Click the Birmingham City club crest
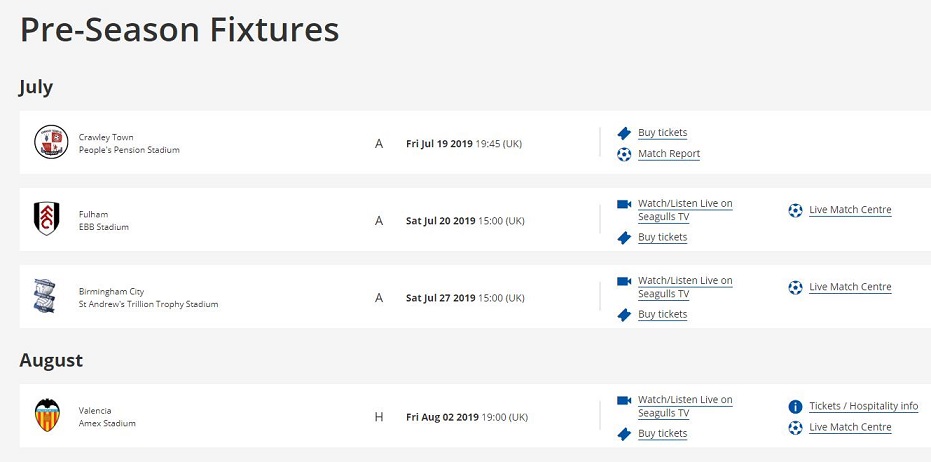This screenshot has height=462, width=931. [45, 296]
